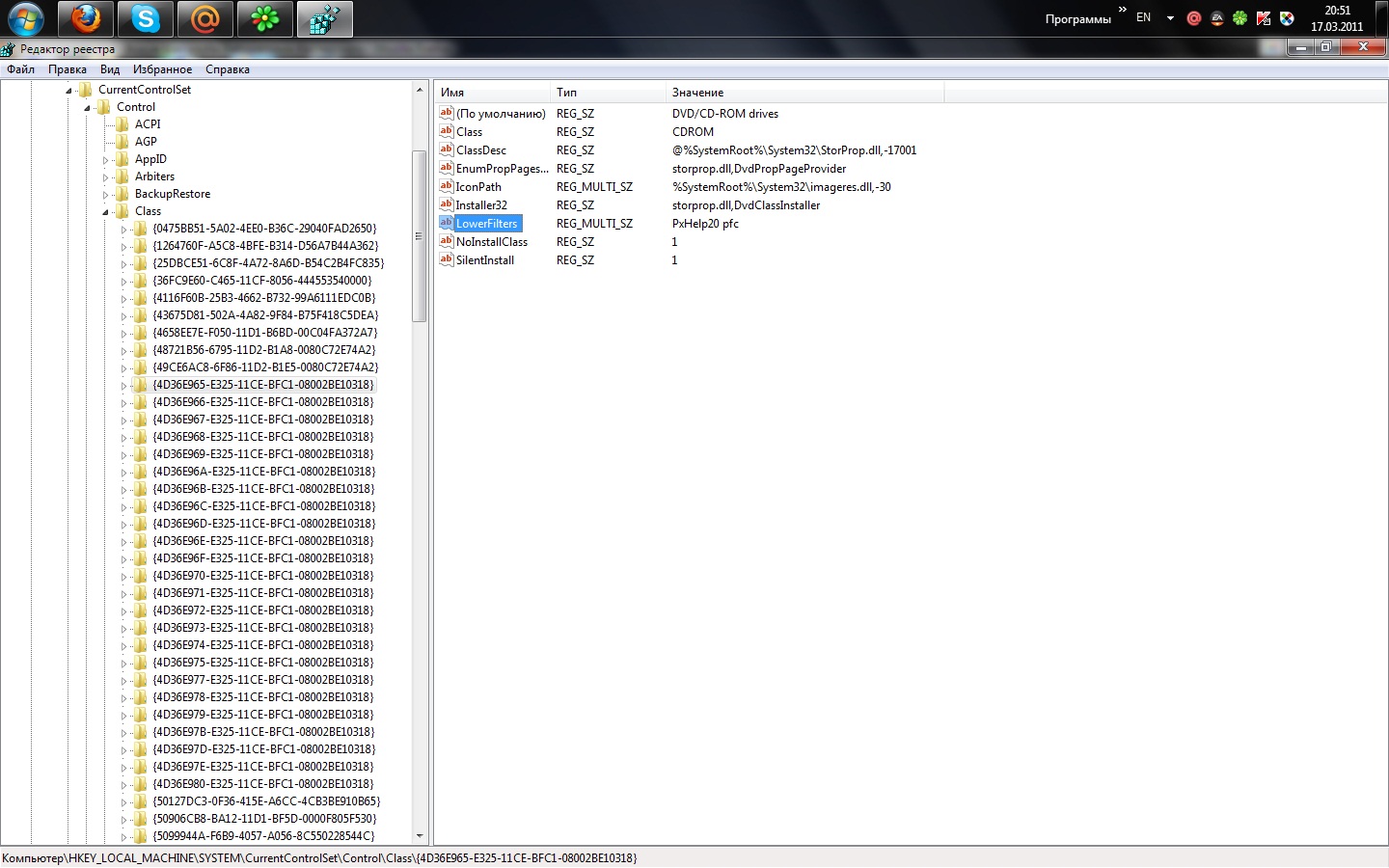Click the Class folder icon in tree
Screen dimensions: 1389x868
[123, 211]
